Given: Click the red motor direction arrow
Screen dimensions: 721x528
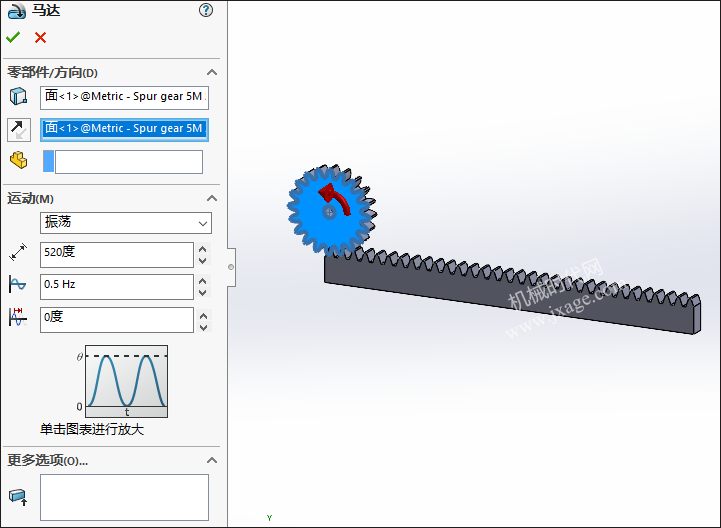Looking at the screenshot, I should pyautogui.click(x=335, y=199).
